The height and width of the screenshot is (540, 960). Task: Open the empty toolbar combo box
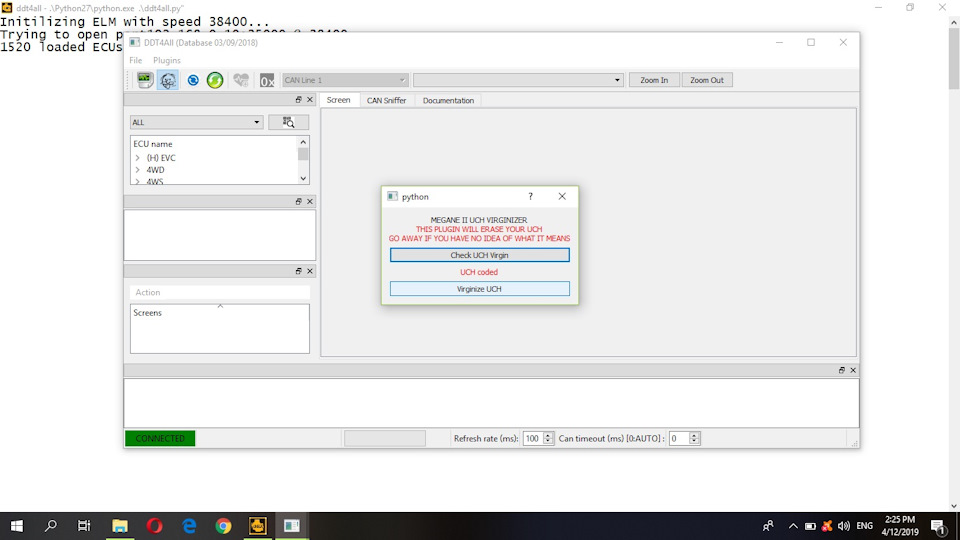pyautogui.click(x=518, y=80)
